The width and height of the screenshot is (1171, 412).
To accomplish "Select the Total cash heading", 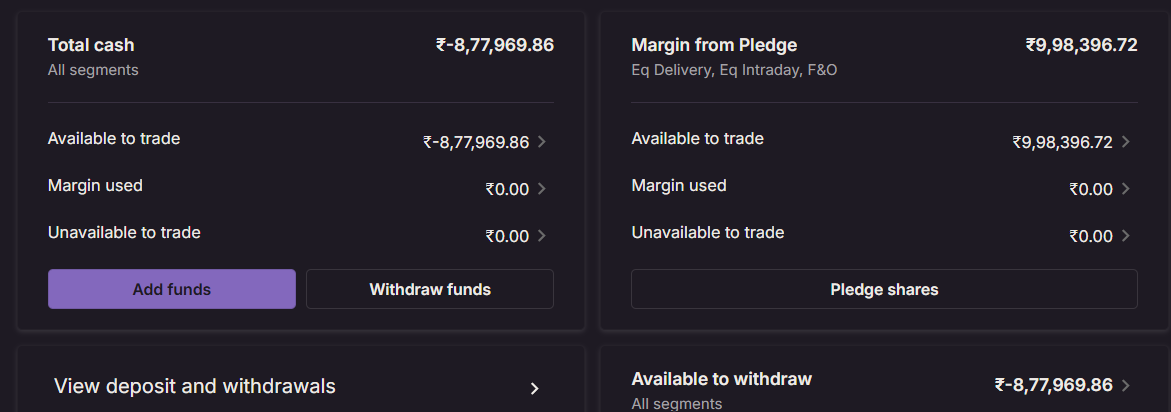I will pyautogui.click(x=91, y=45).
